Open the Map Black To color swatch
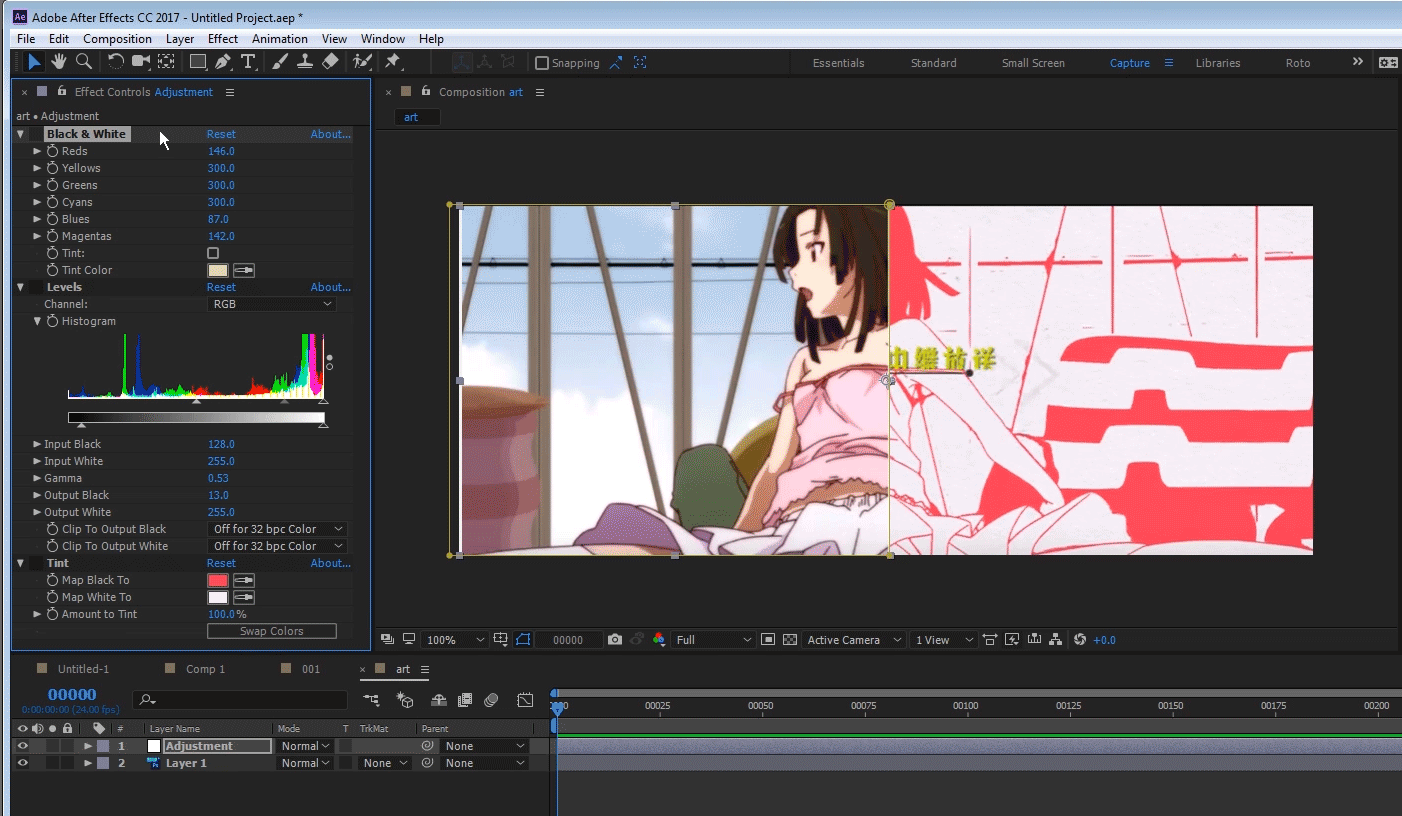1402x816 pixels. tap(218, 580)
